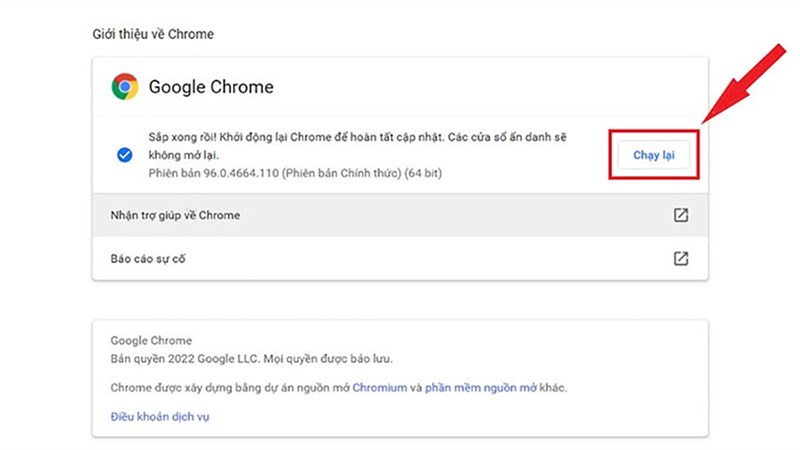Open the Nhận trợ giúp về Chrome row
Image resolution: width=800 pixels, height=450 pixels.
[x=400, y=215]
